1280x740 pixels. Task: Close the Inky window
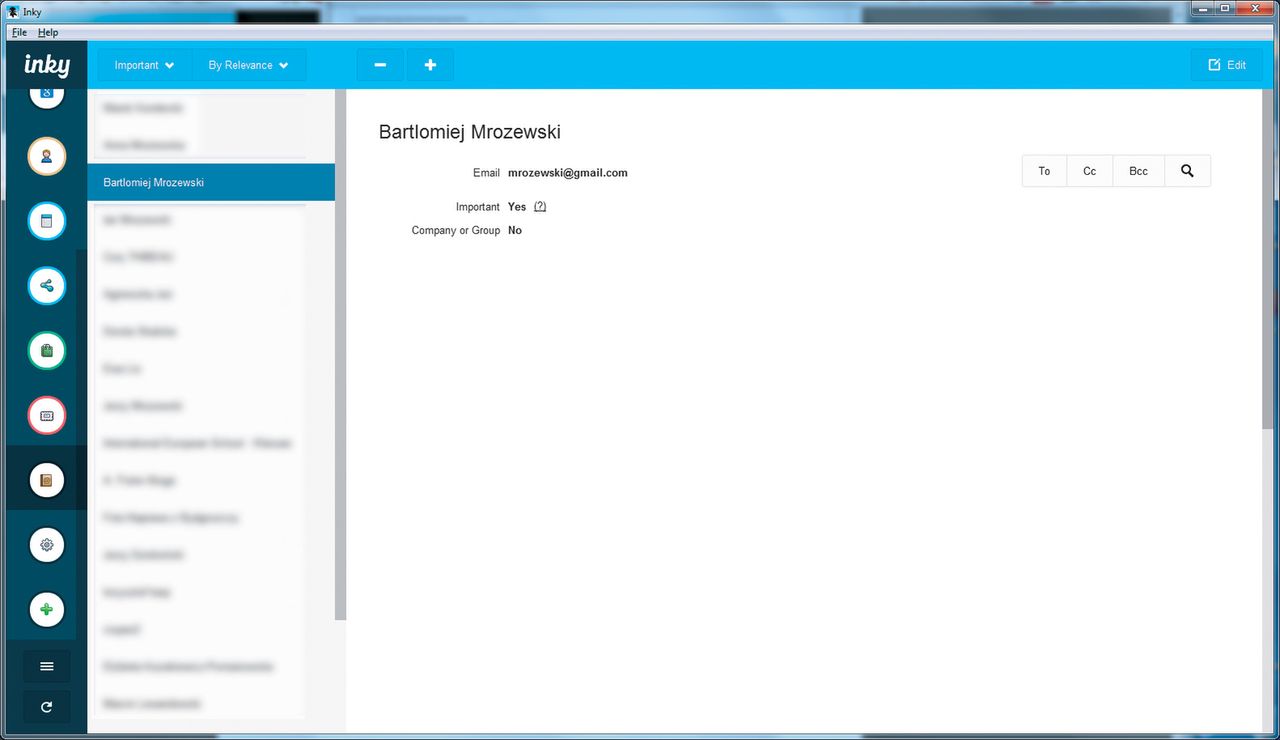click(x=1255, y=8)
